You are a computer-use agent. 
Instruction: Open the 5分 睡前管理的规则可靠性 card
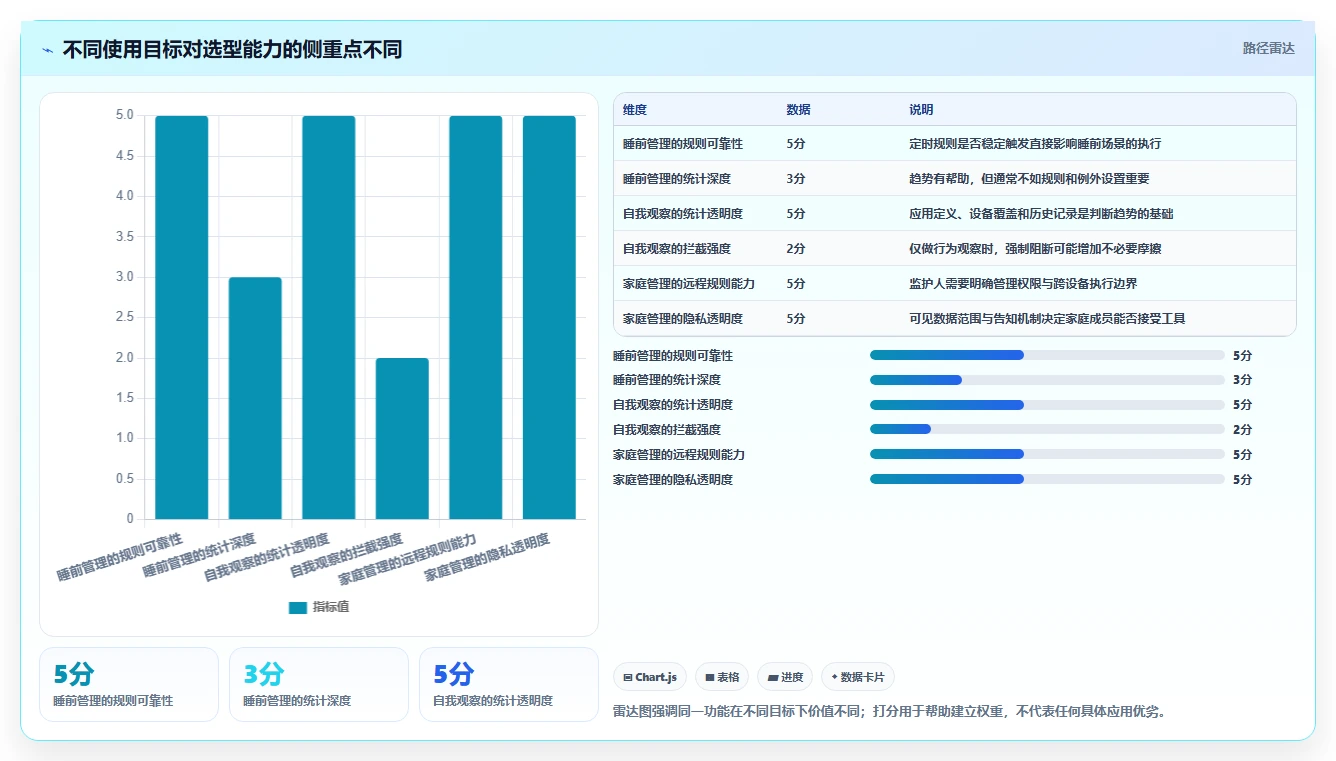point(129,684)
